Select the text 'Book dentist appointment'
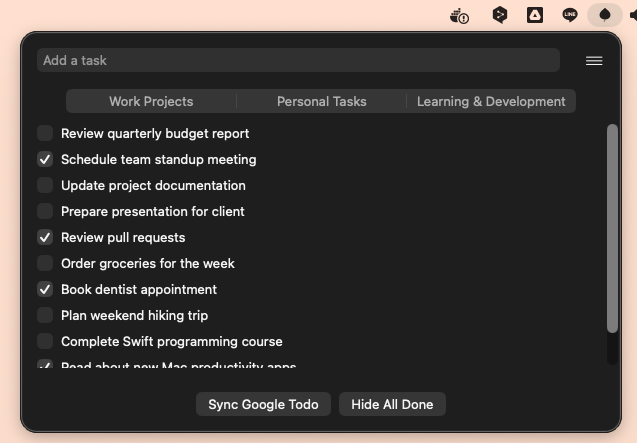637x443 pixels. click(x=139, y=290)
